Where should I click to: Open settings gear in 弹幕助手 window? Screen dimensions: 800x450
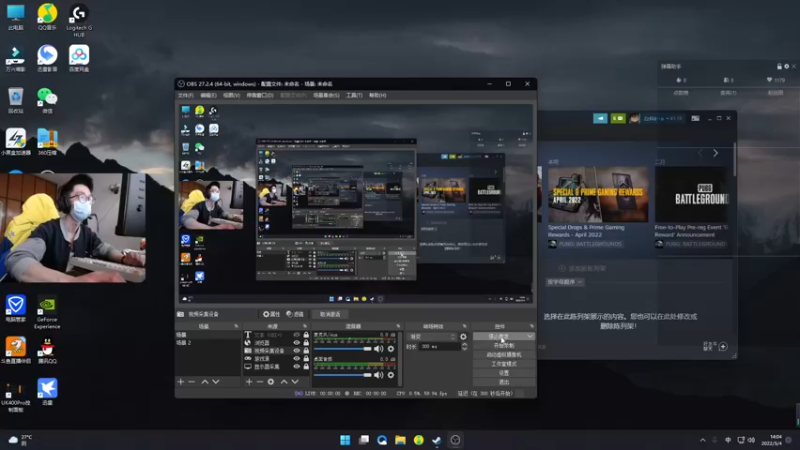click(786, 66)
